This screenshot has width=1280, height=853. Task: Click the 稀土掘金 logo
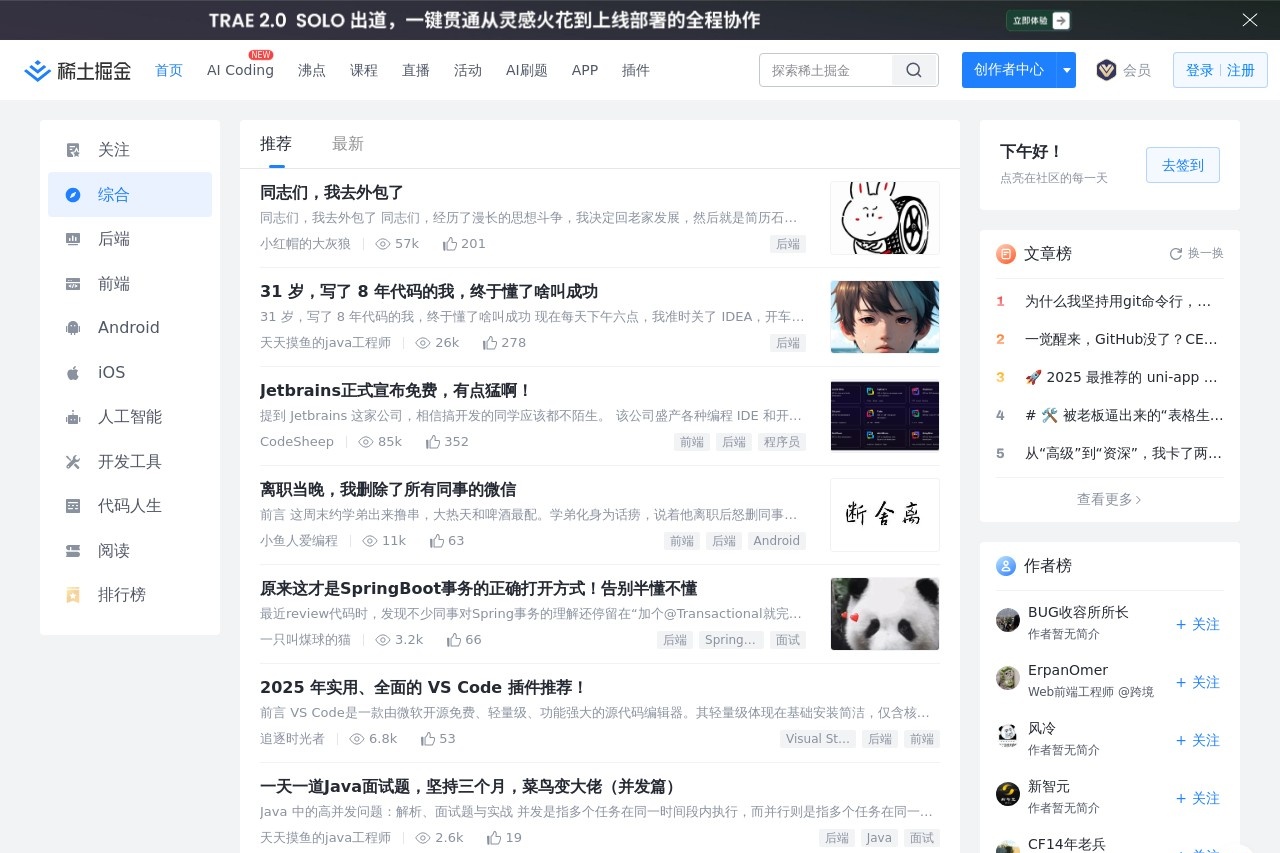pos(78,70)
